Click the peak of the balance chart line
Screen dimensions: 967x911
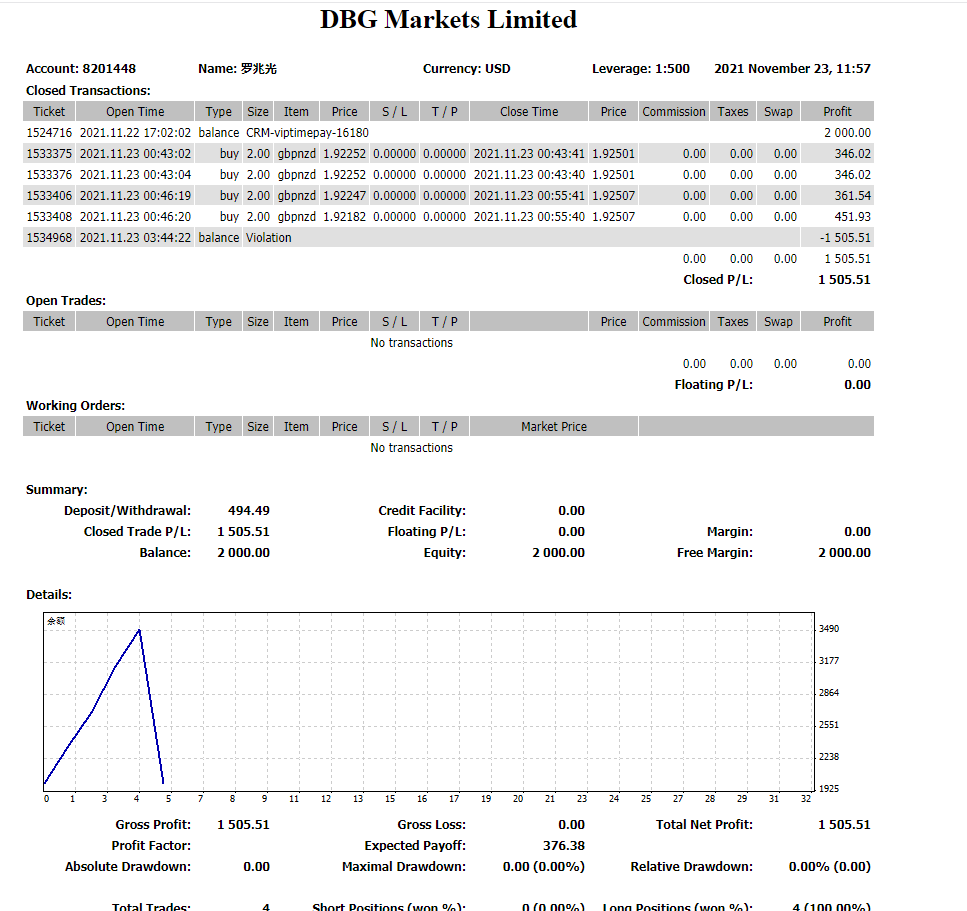[139, 630]
